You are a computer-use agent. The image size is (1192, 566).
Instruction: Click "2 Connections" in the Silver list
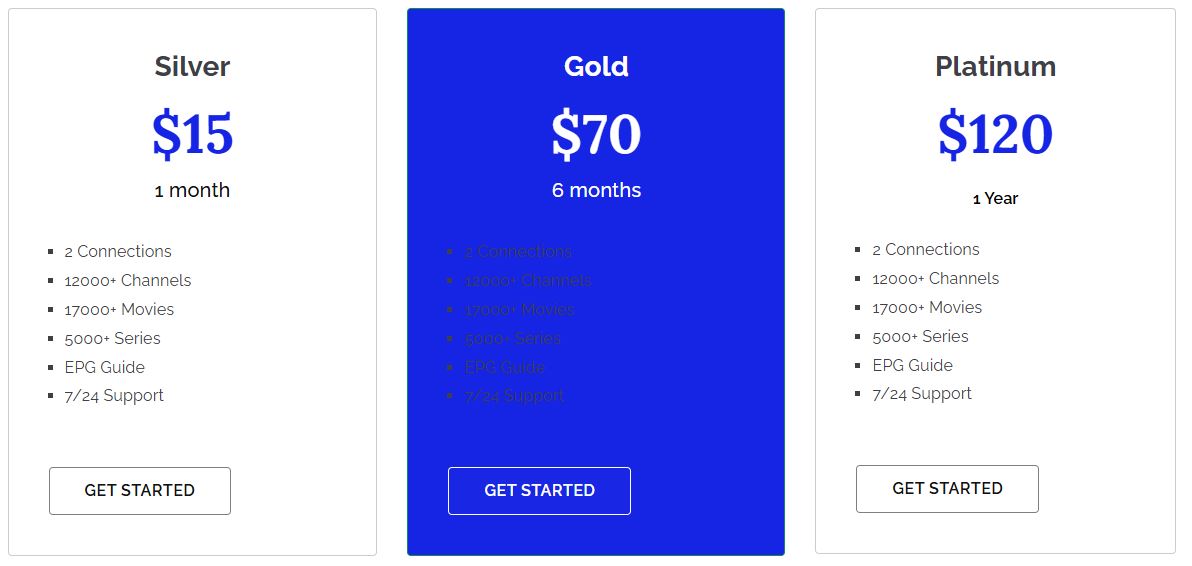pyautogui.click(x=118, y=251)
